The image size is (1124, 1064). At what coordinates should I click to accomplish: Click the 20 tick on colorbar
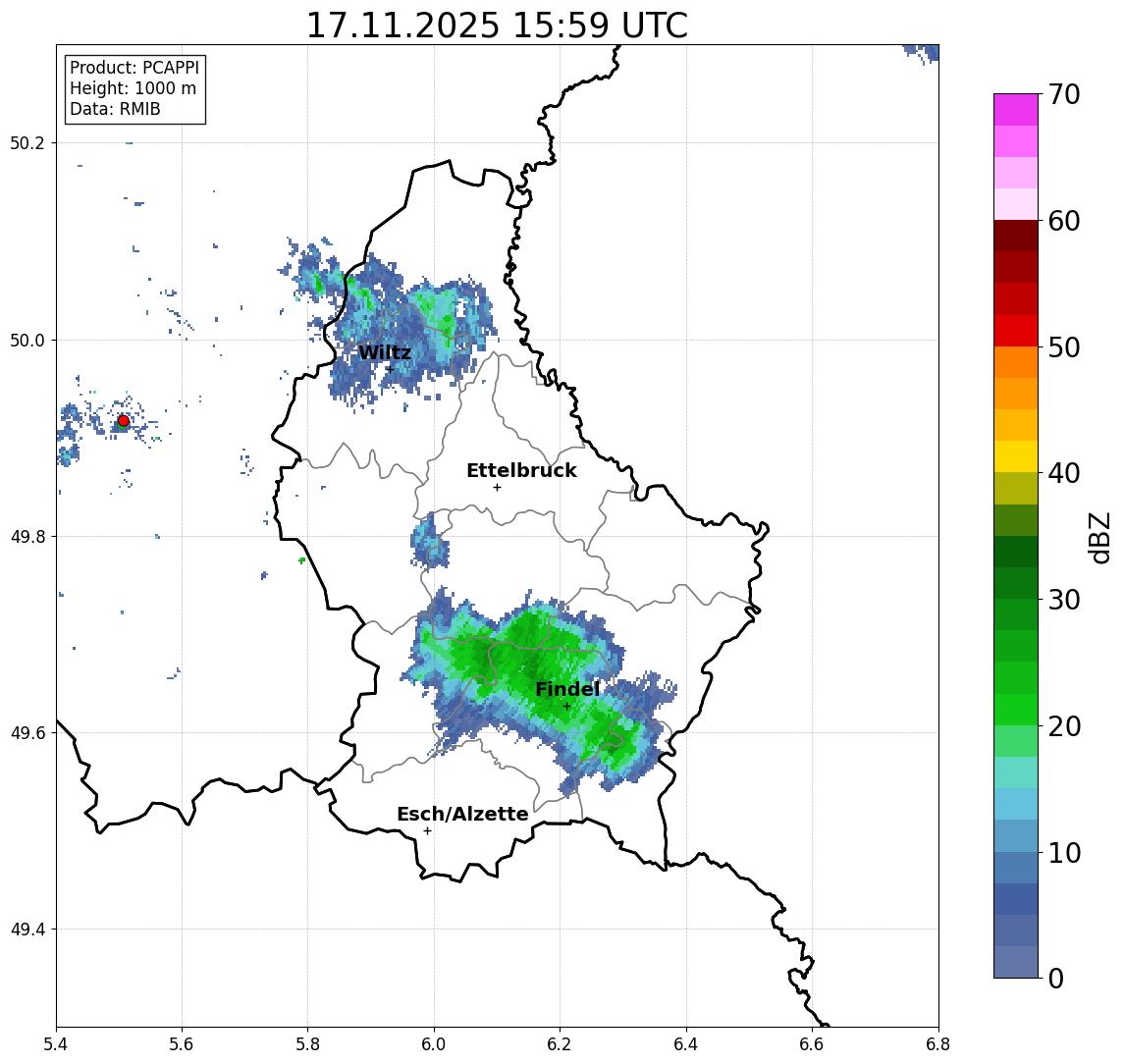click(1064, 725)
